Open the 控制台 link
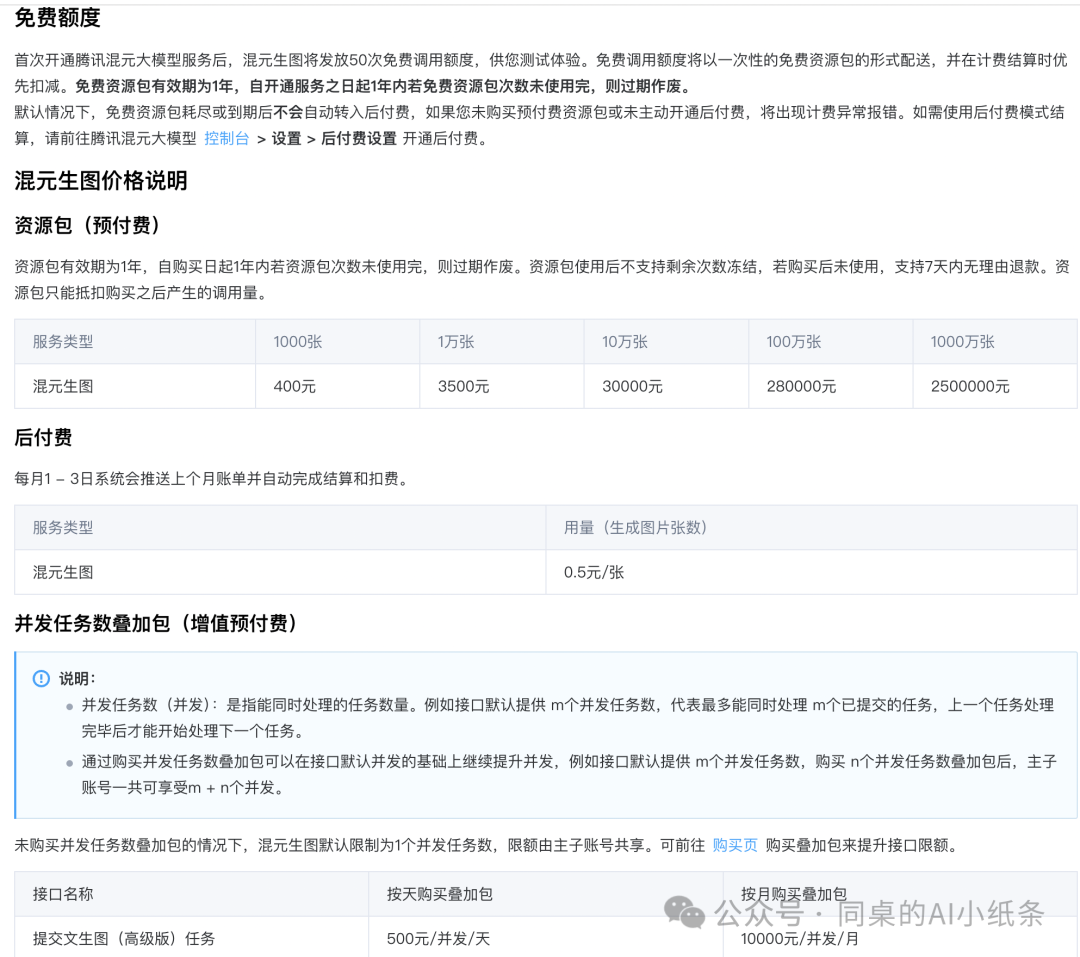 (227, 138)
